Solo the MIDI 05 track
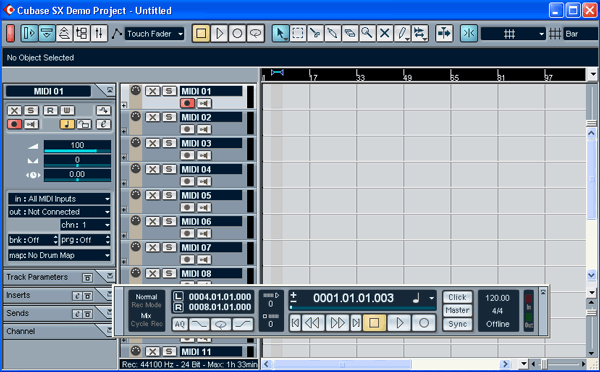 (169, 195)
